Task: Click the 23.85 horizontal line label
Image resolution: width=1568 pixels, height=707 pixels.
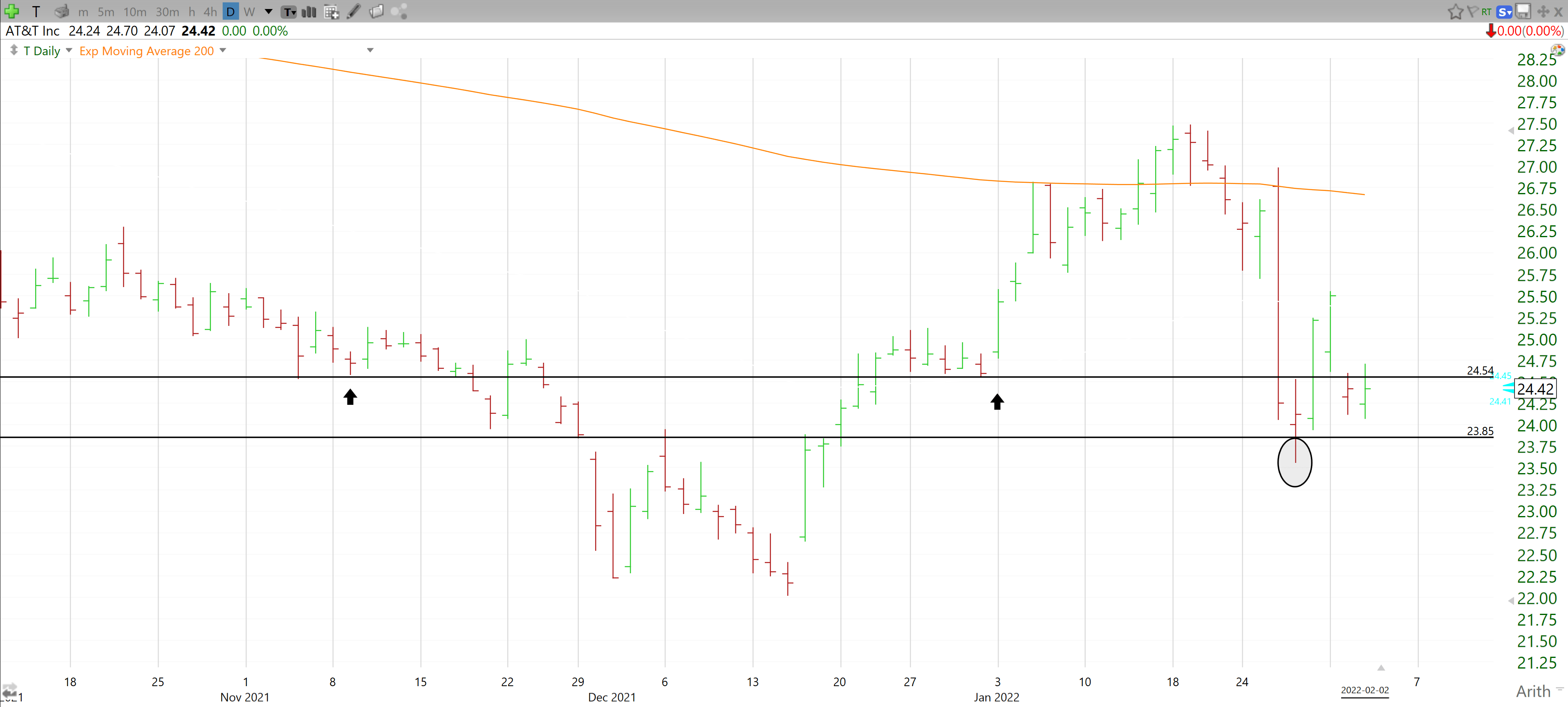Action: [x=1480, y=431]
